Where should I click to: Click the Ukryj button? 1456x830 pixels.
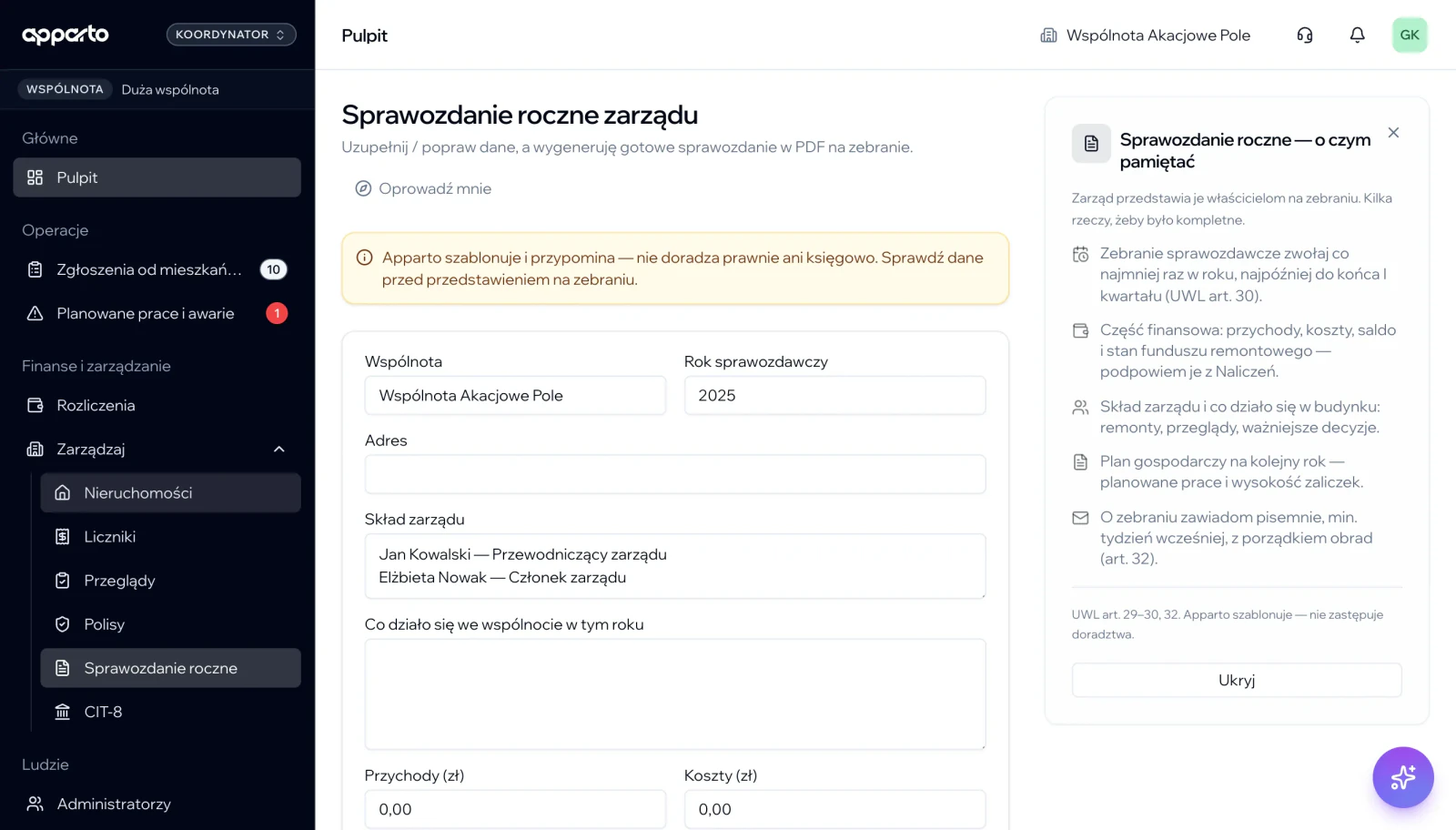pos(1237,680)
